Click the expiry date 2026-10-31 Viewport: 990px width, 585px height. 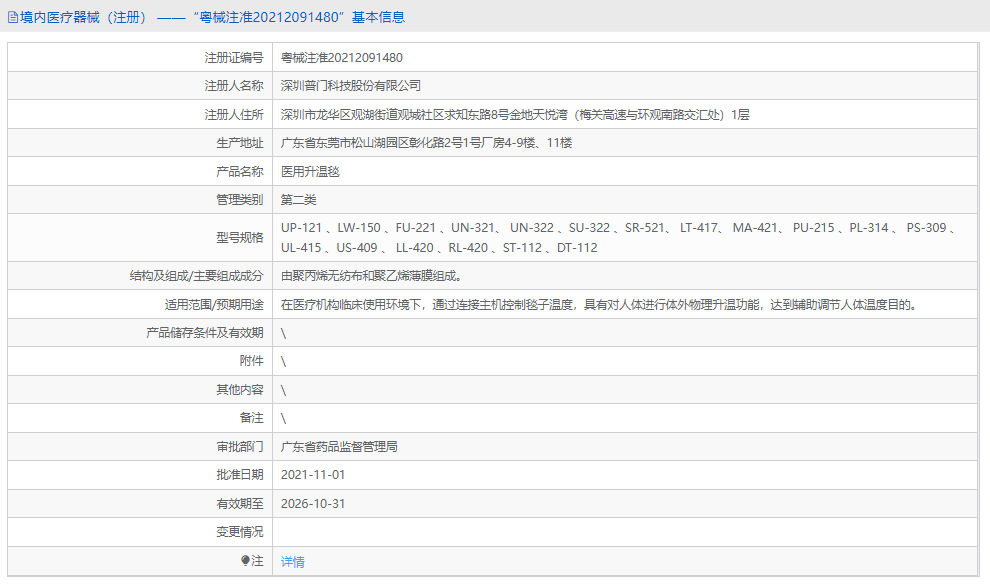(313, 503)
